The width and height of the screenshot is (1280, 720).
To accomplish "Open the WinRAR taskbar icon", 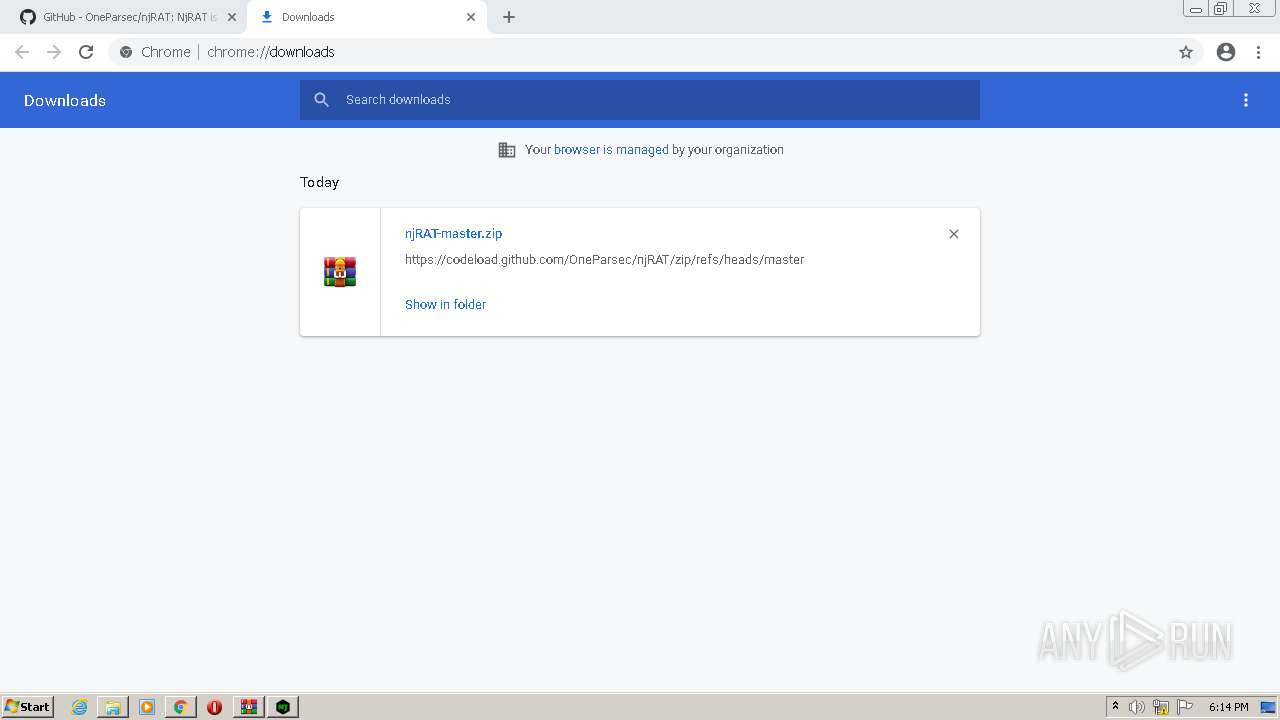I will coord(249,707).
